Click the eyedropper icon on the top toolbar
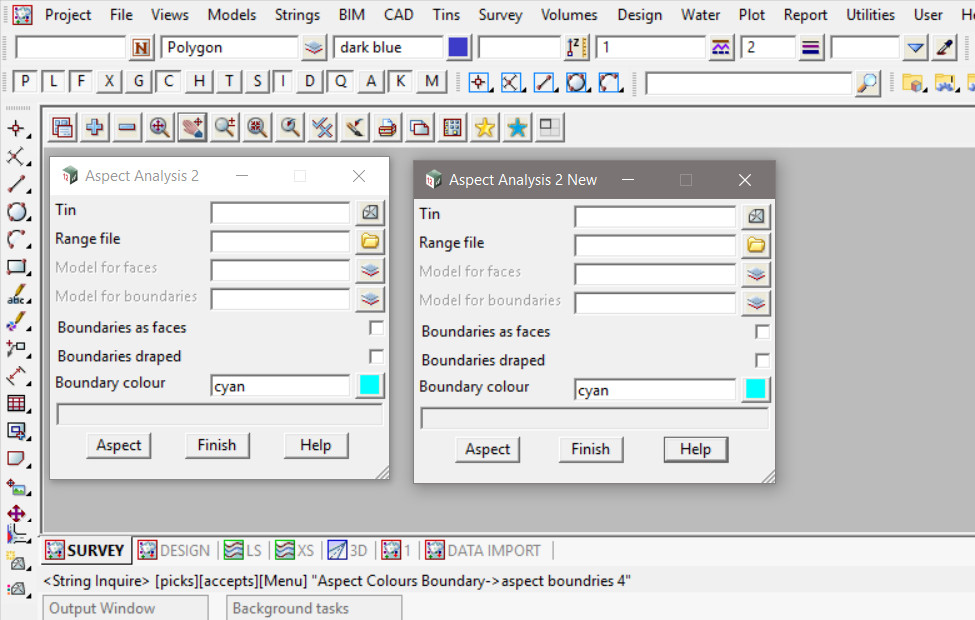975x620 pixels. [944, 47]
